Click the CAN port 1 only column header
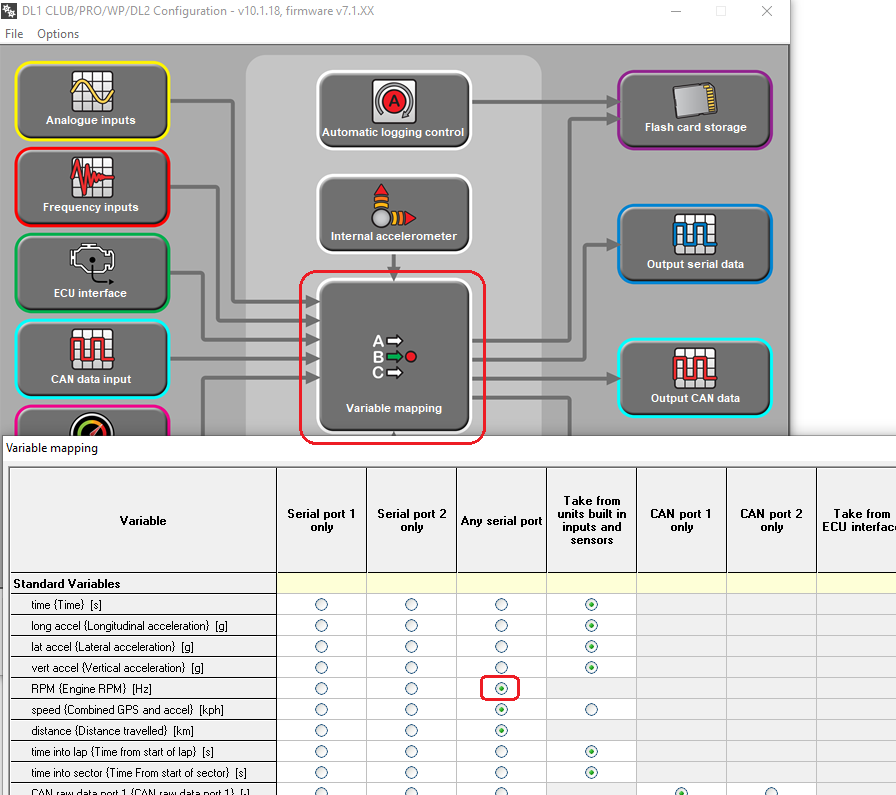Image resolution: width=896 pixels, height=795 pixels. pos(681,521)
